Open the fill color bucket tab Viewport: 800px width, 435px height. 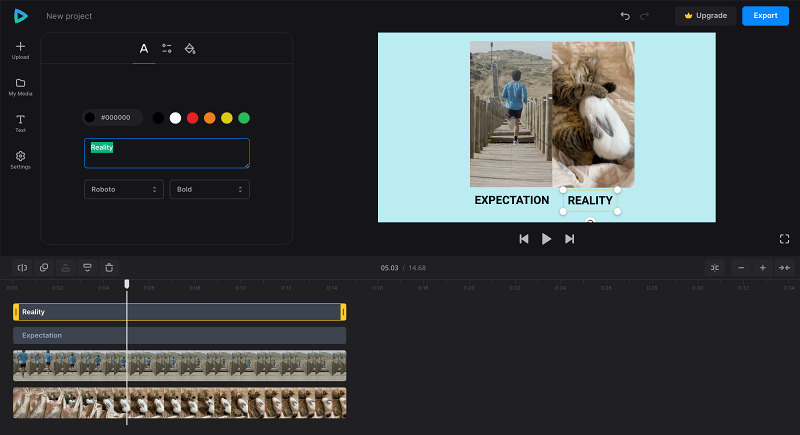(x=190, y=48)
